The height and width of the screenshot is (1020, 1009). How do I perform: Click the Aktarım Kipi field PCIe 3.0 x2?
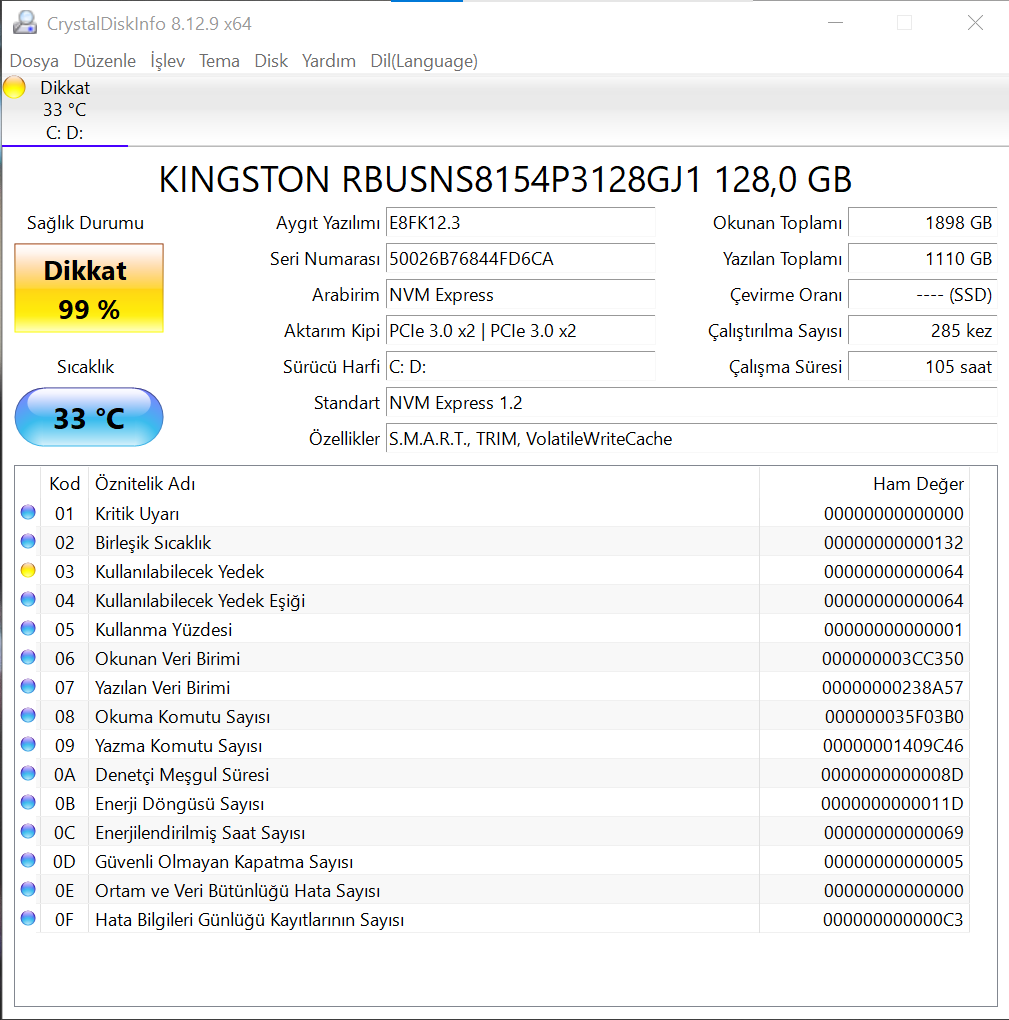tap(520, 331)
